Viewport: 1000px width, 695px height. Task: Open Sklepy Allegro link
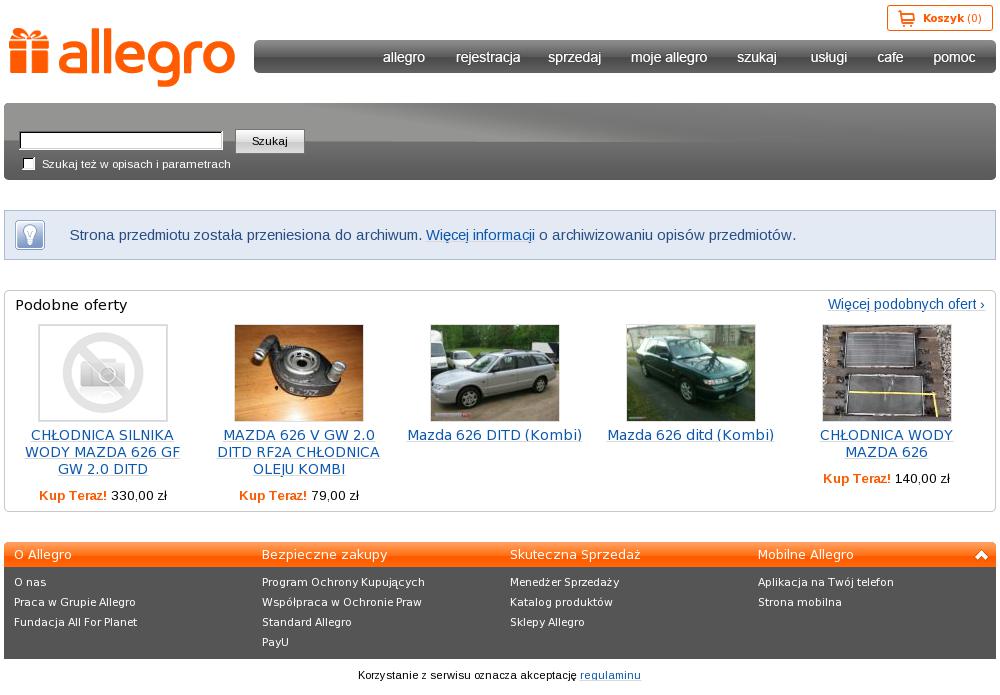[547, 622]
